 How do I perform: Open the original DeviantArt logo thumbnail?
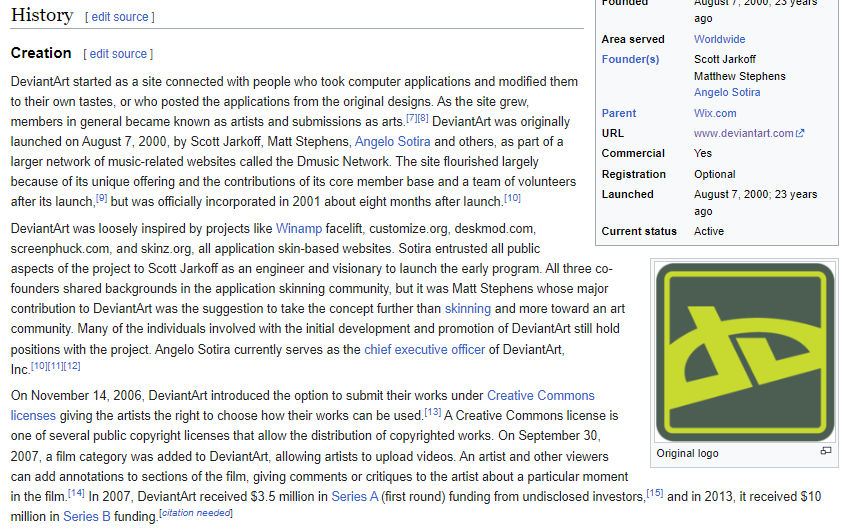pos(745,352)
